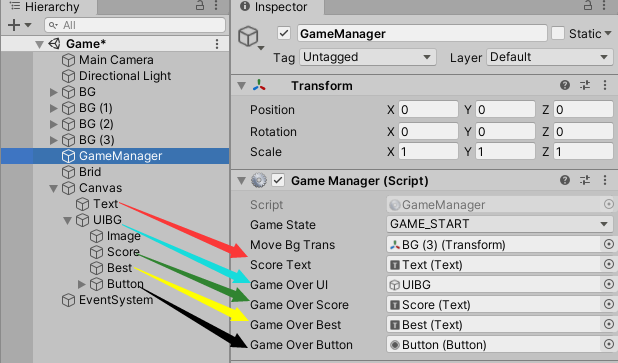Open the Layer dropdown showing Default
Image resolution: width=618 pixels, height=363 pixels.
click(x=550, y=57)
